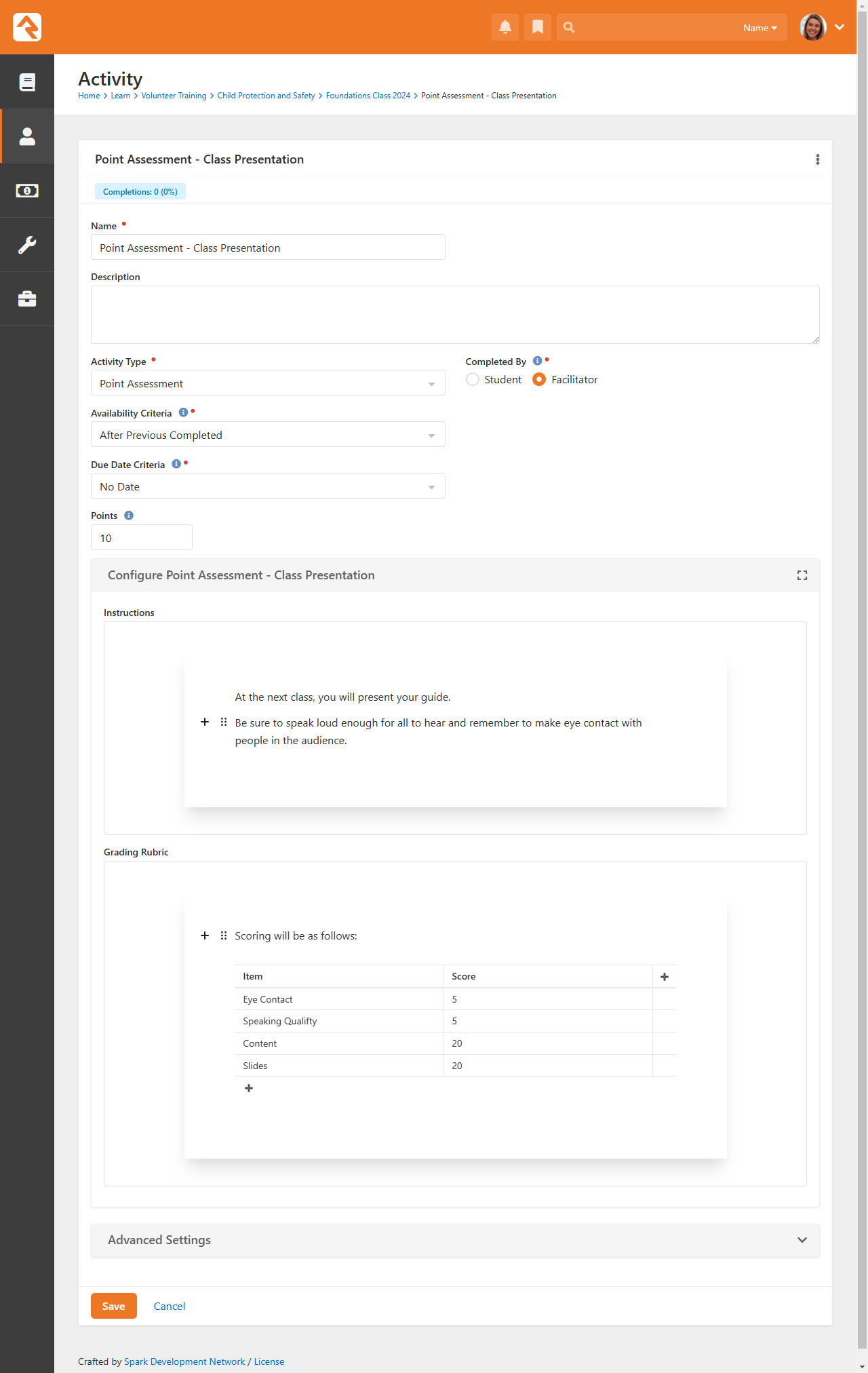
Task: Click drag handle in Instructions editor
Action: [224, 722]
